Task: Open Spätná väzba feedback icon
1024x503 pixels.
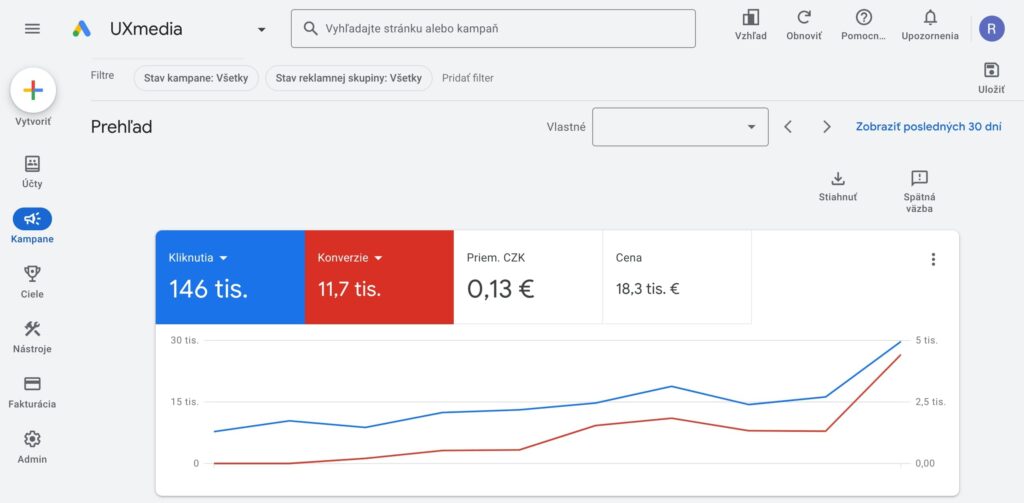Action: [x=919, y=178]
